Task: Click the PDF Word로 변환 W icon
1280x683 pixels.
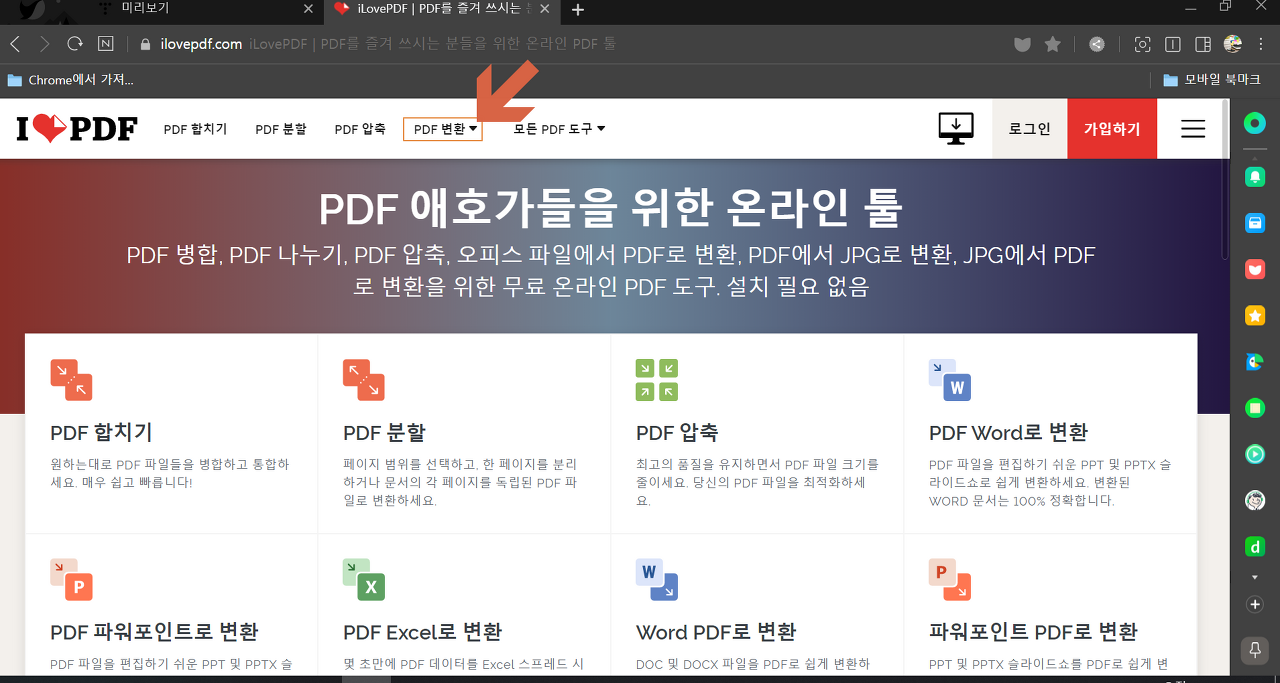Action: (950, 380)
